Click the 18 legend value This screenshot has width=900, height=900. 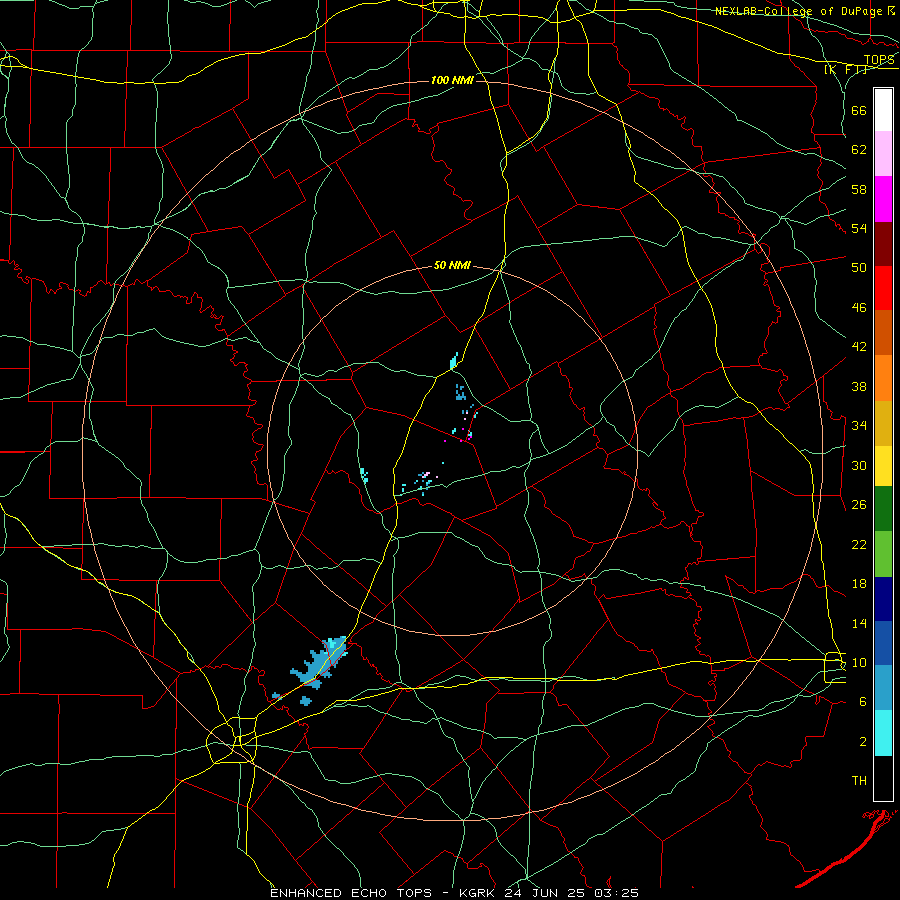pos(859,584)
